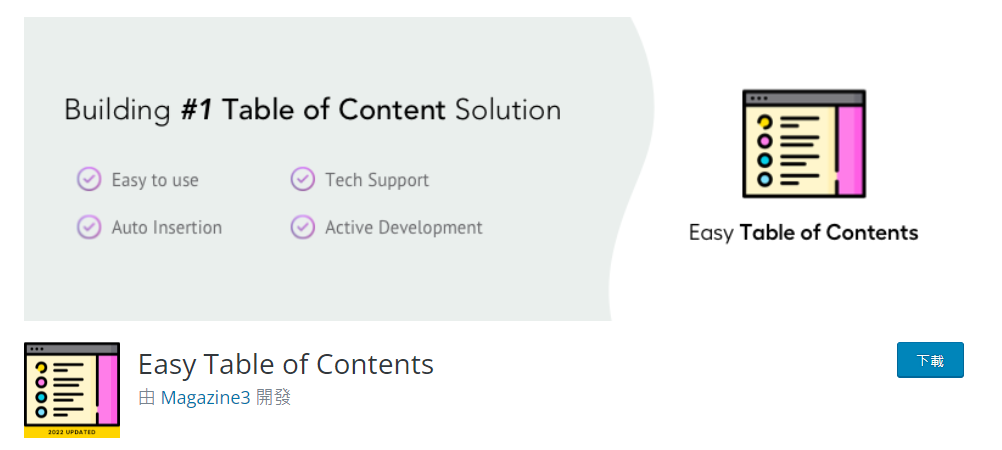
Task: Click the blue 下載 download button
Action: point(930,360)
